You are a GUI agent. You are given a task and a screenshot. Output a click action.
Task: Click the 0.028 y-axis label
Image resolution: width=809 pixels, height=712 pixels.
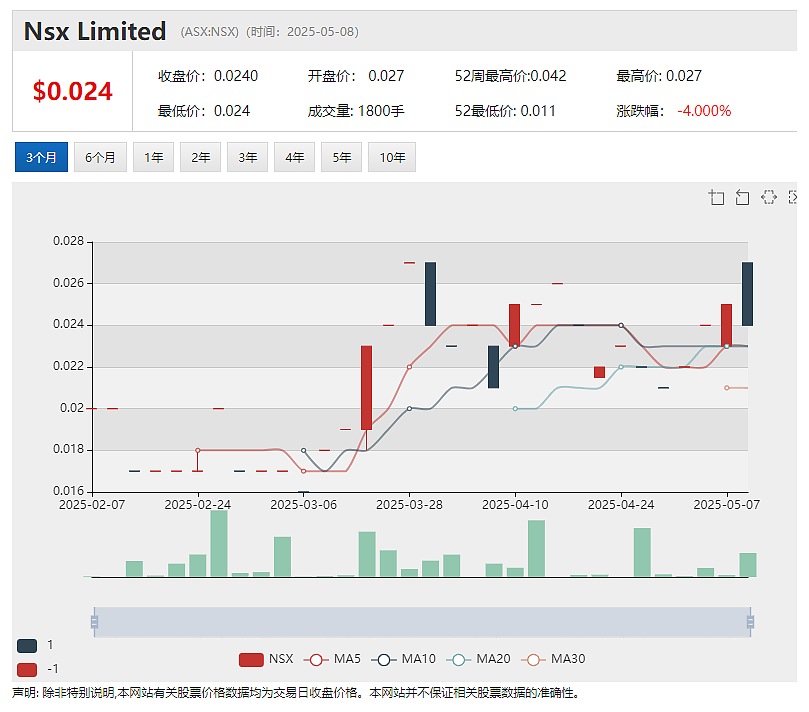click(x=69, y=241)
